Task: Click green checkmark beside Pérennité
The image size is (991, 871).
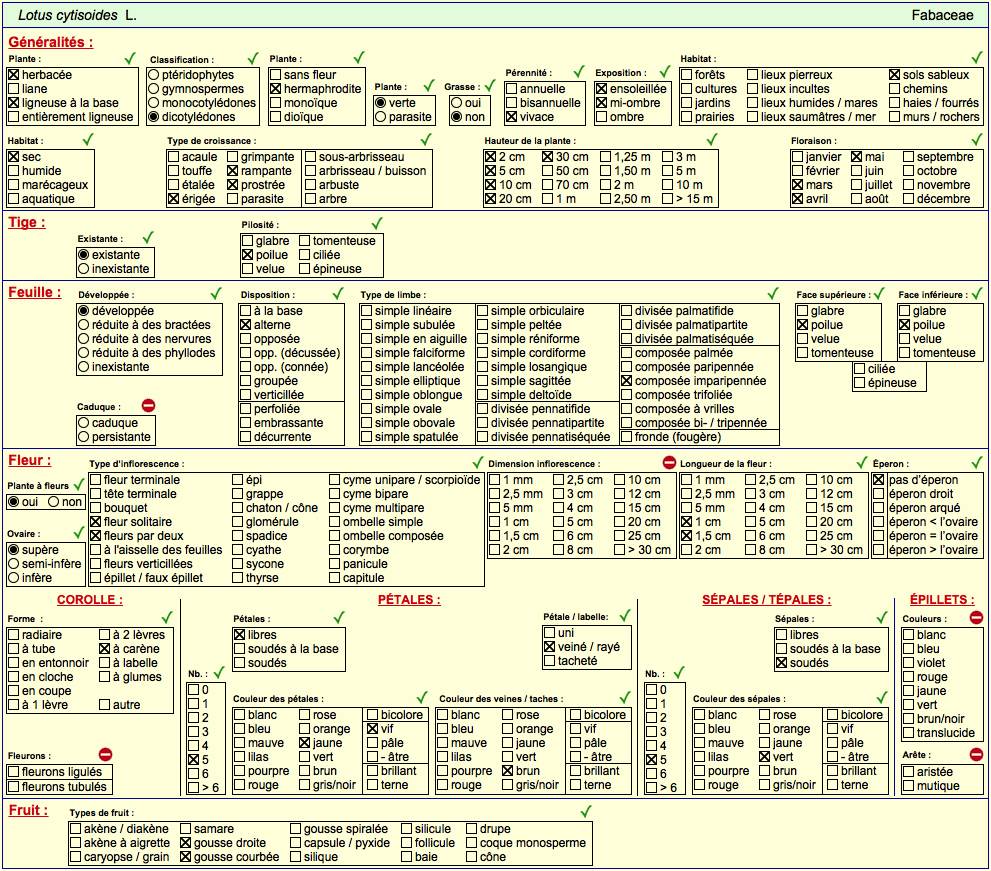Action: point(579,71)
